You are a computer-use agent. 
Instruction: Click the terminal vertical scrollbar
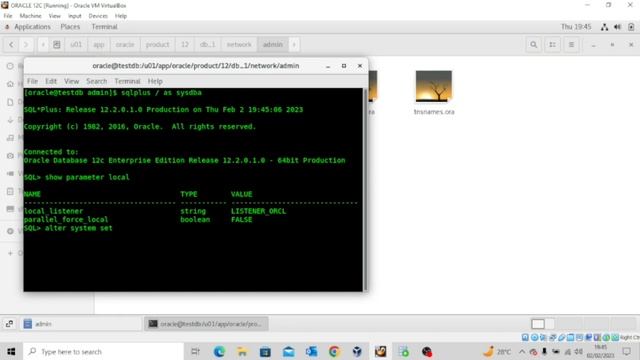point(365,189)
